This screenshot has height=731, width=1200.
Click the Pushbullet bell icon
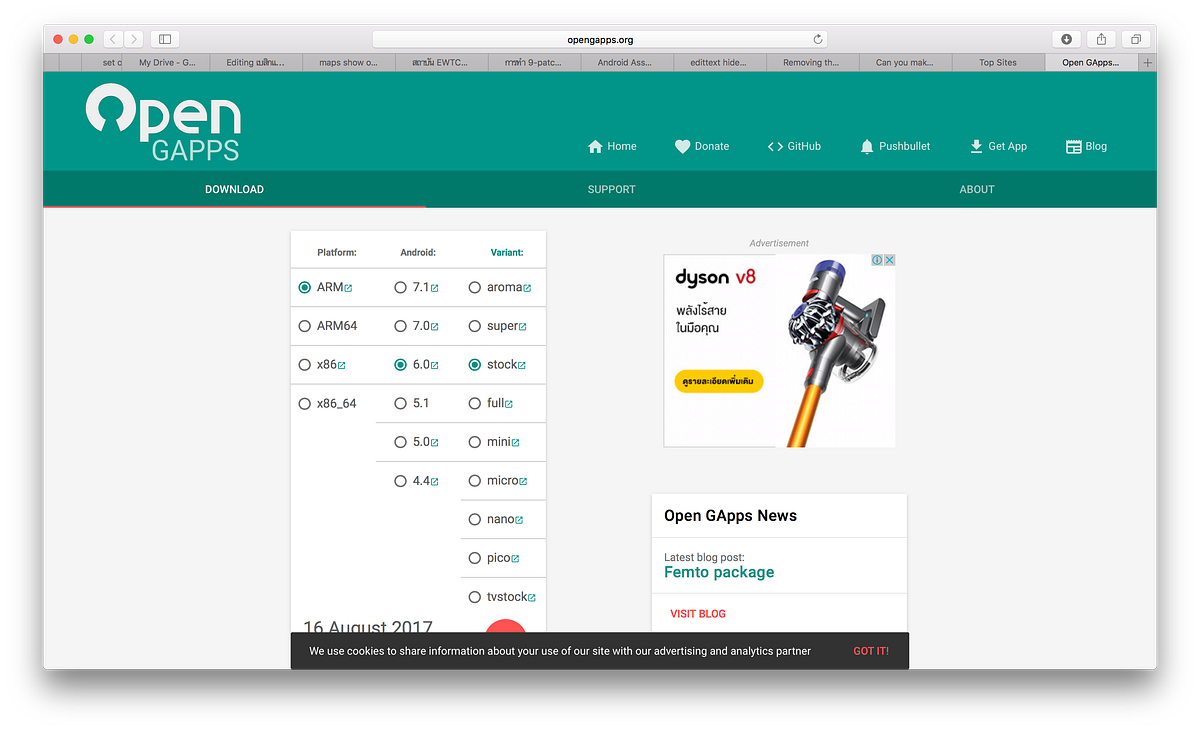pos(866,146)
